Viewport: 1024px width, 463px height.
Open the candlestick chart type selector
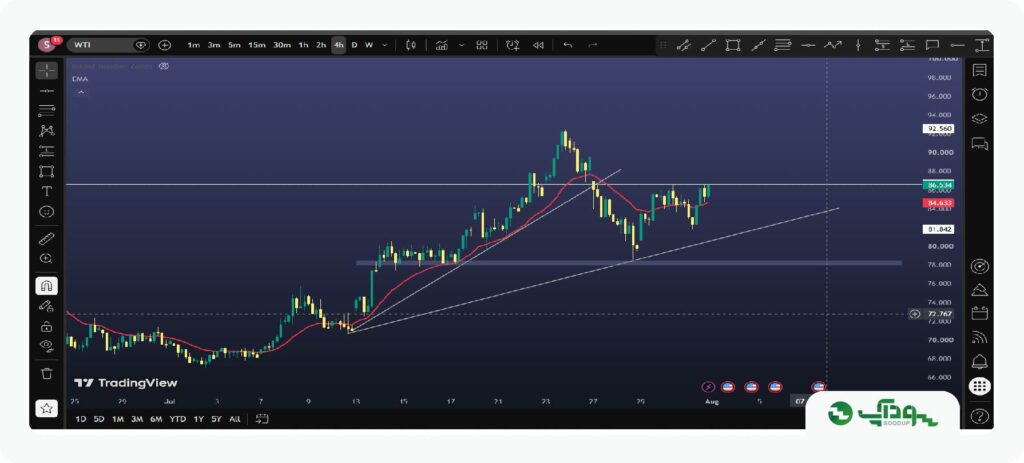[411, 45]
